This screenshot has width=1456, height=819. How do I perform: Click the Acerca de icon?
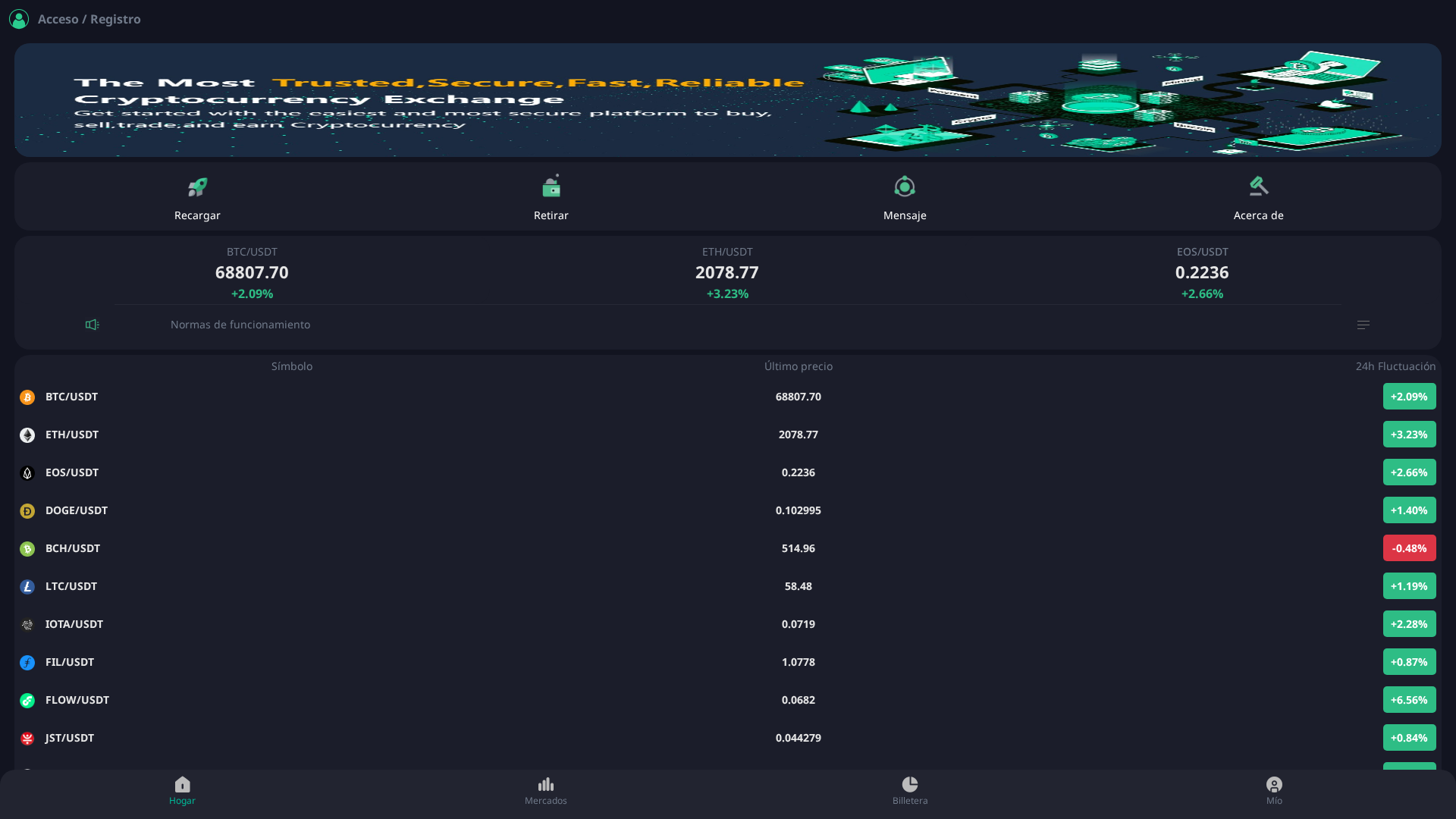point(1258,186)
